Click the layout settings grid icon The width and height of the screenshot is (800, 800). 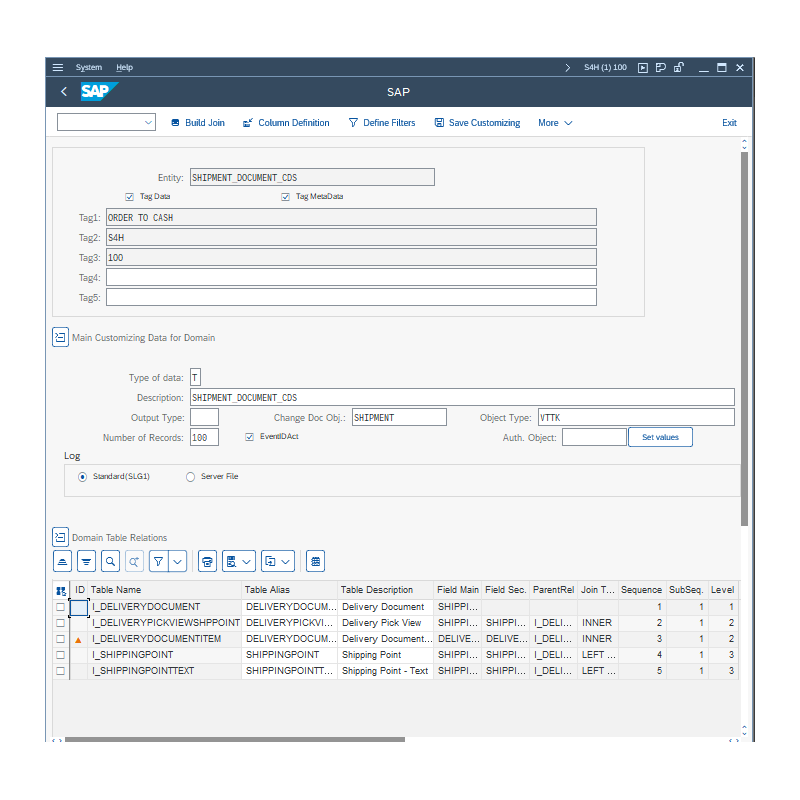coord(315,562)
